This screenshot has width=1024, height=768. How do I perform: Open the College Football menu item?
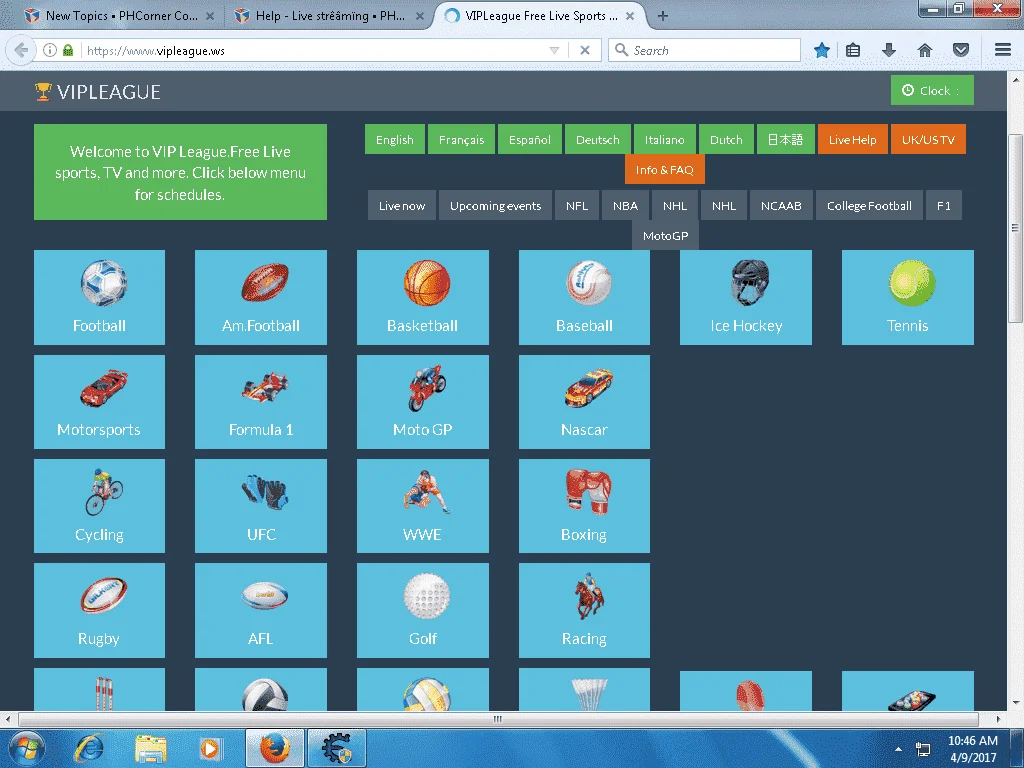click(869, 206)
